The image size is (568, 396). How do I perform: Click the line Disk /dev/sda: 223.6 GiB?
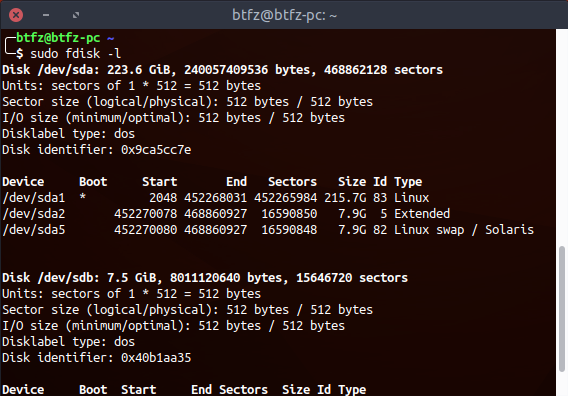[222, 70]
